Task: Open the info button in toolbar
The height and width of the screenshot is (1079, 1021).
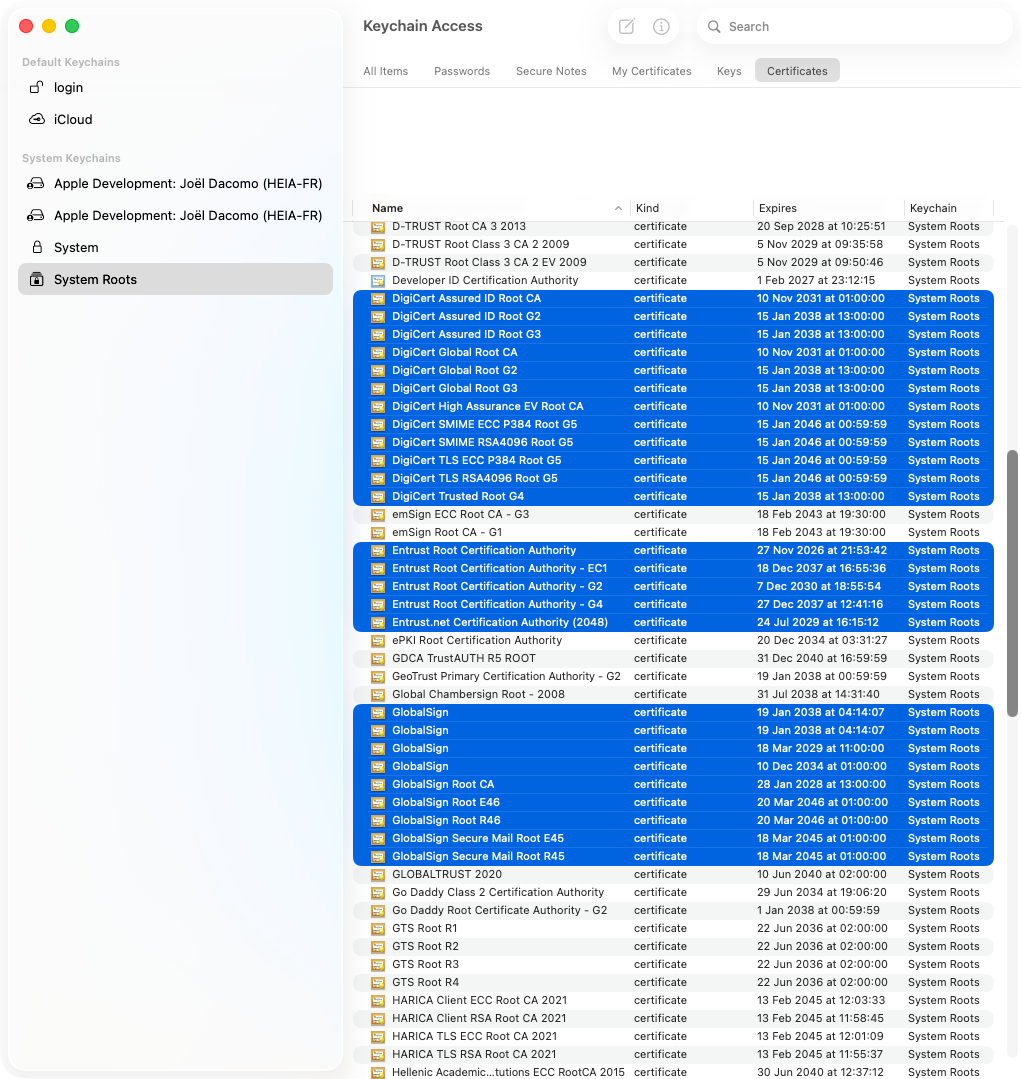Action: tap(661, 27)
